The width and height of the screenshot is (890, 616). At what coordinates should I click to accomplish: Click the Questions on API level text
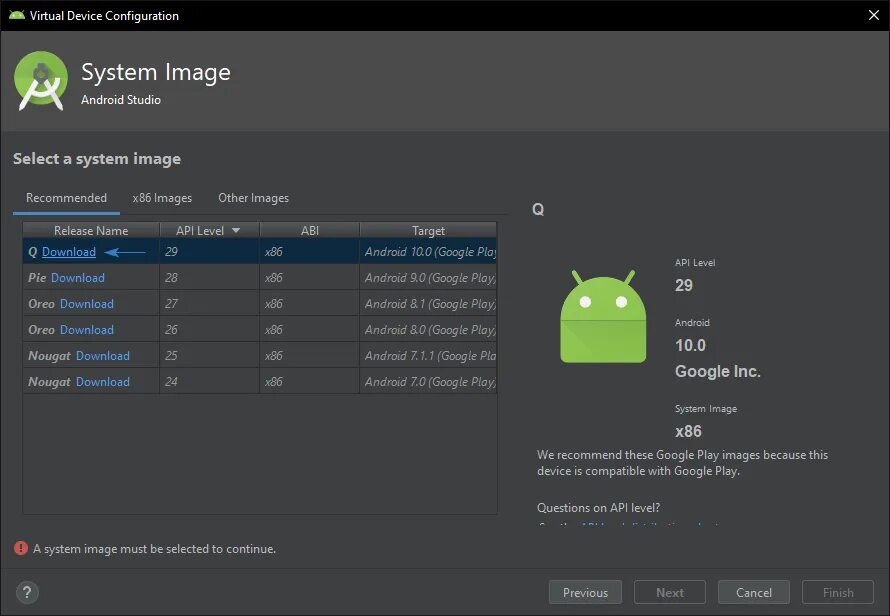click(x=598, y=508)
